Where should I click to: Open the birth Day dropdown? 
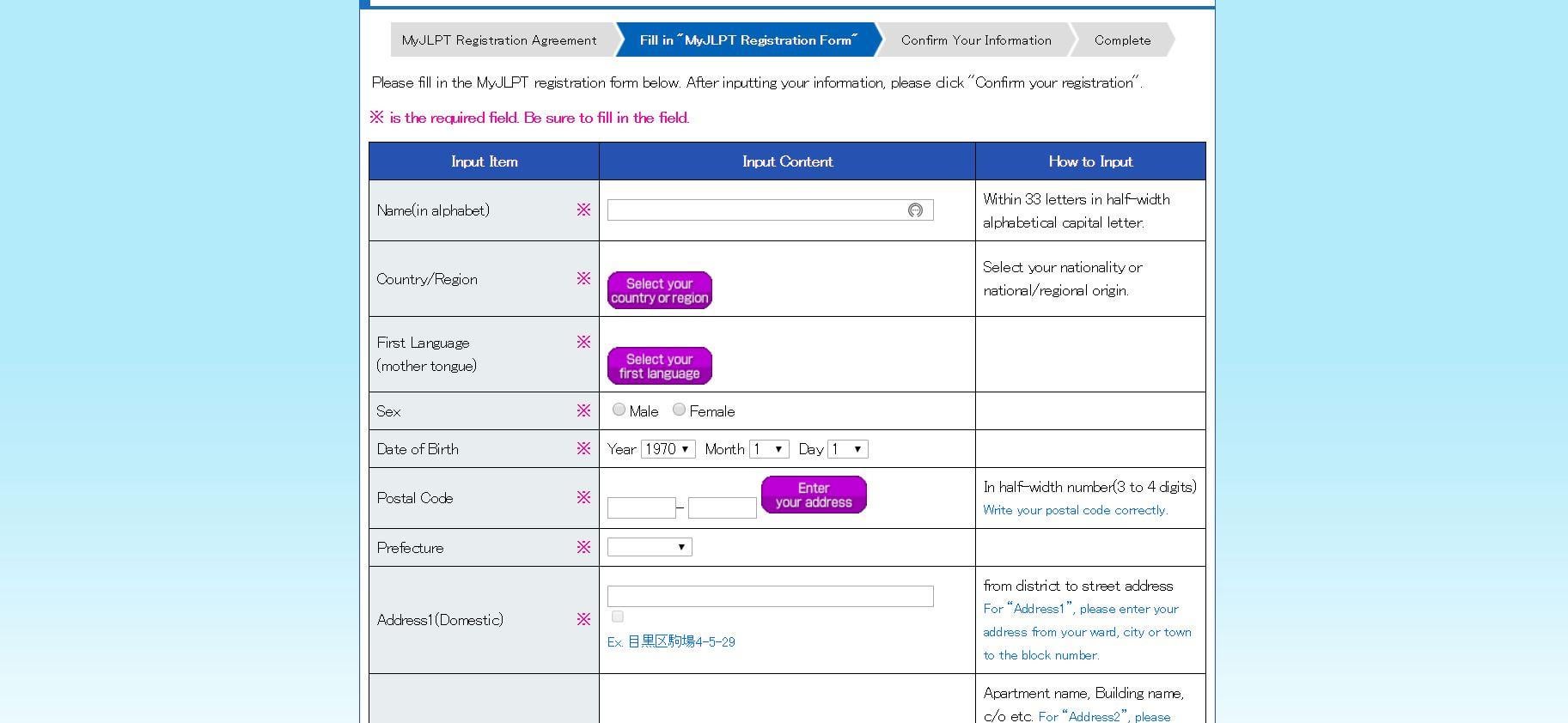click(847, 449)
